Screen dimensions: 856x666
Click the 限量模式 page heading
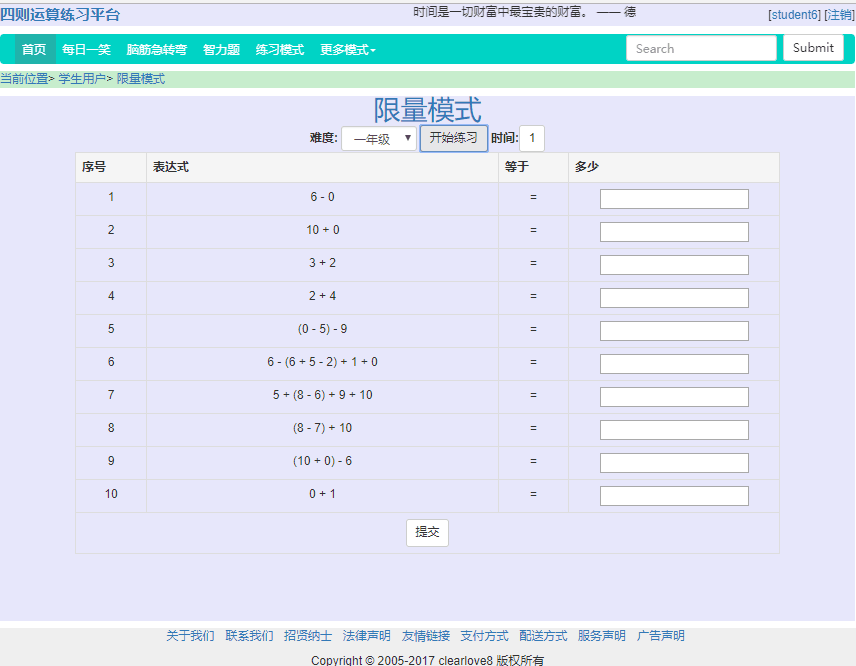(x=427, y=110)
